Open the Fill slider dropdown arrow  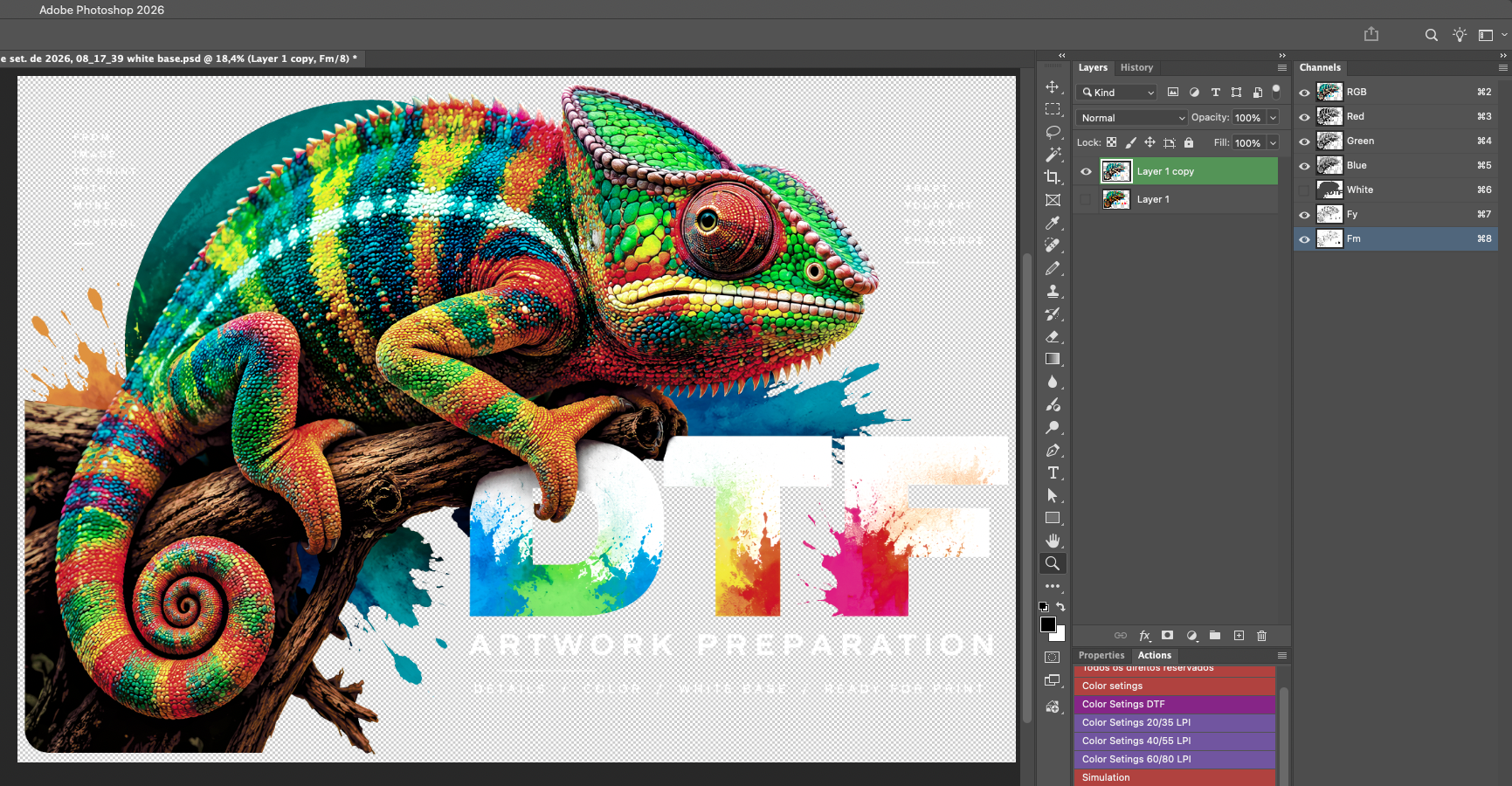coord(1273,142)
